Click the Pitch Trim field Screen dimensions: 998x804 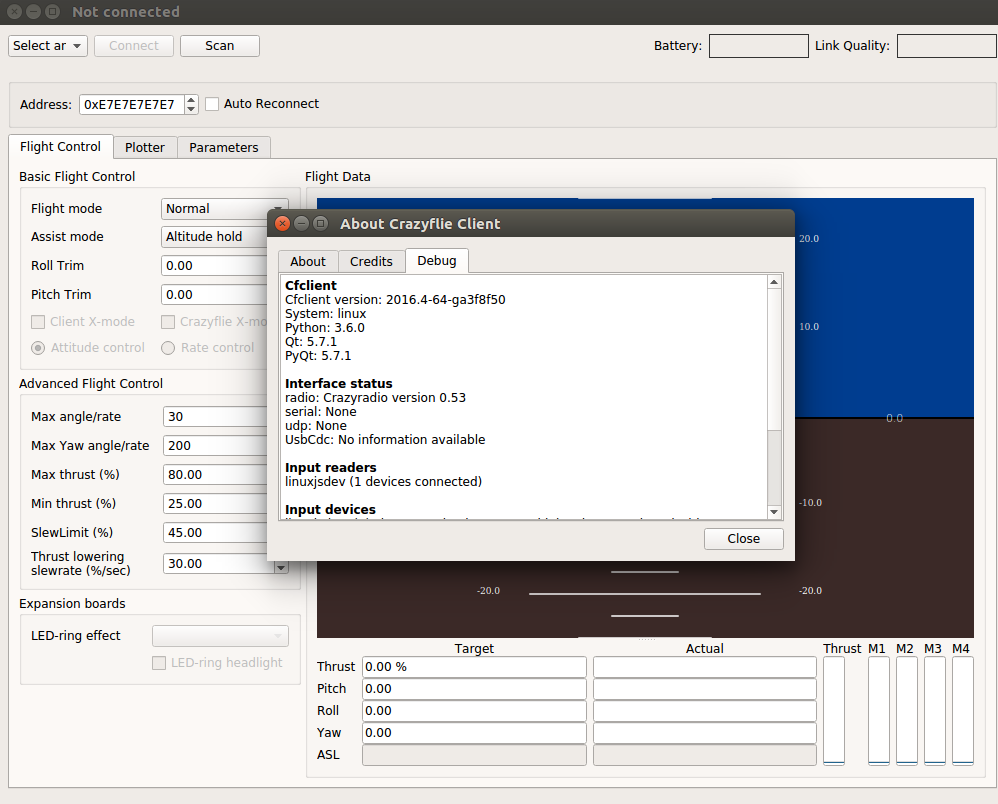coord(214,295)
